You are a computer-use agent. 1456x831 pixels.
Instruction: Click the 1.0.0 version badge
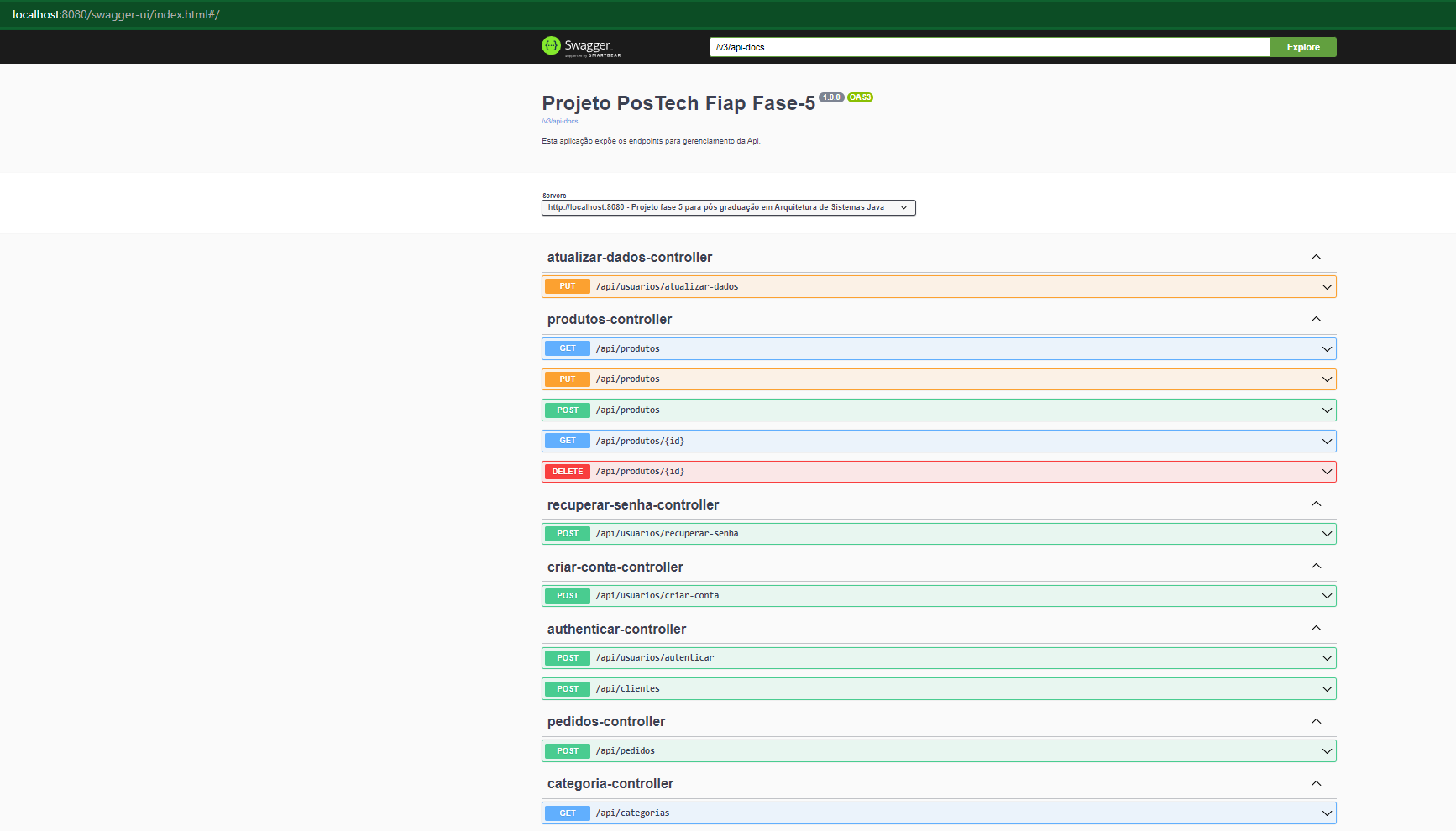point(831,97)
